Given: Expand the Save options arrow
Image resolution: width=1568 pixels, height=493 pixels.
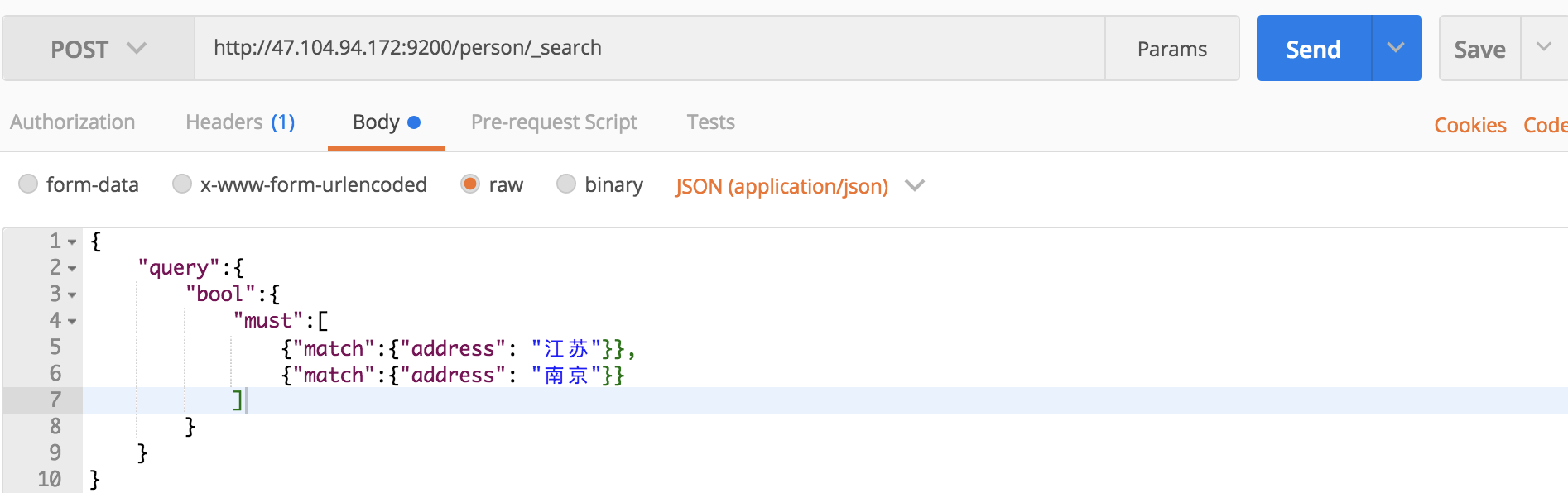Looking at the screenshot, I should pyautogui.click(x=1543, y=47).
